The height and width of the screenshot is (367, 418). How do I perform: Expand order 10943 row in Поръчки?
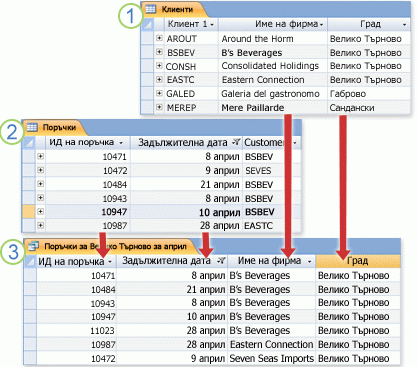tap(40, 198)
